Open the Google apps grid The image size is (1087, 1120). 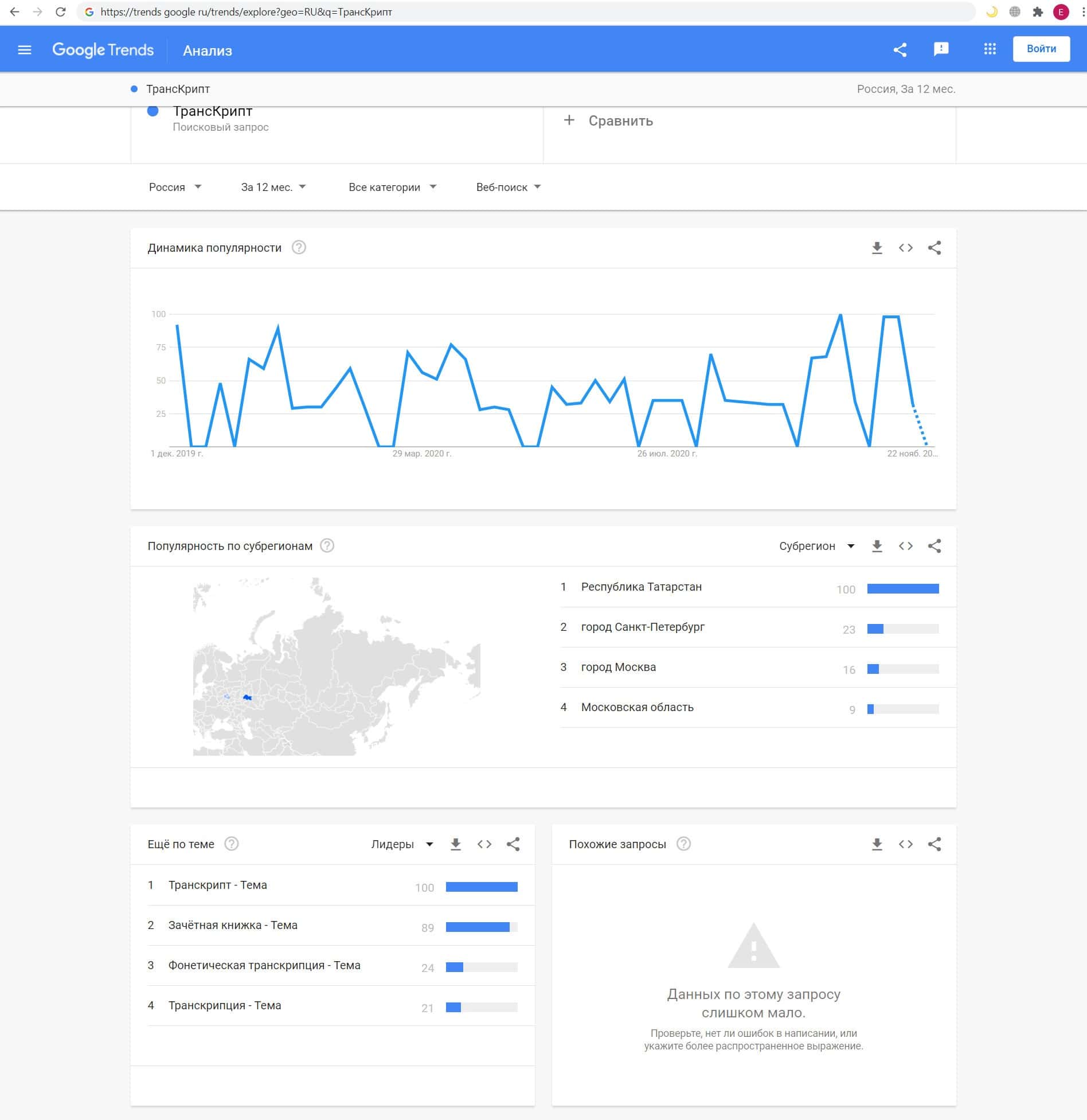pos(990,49)
